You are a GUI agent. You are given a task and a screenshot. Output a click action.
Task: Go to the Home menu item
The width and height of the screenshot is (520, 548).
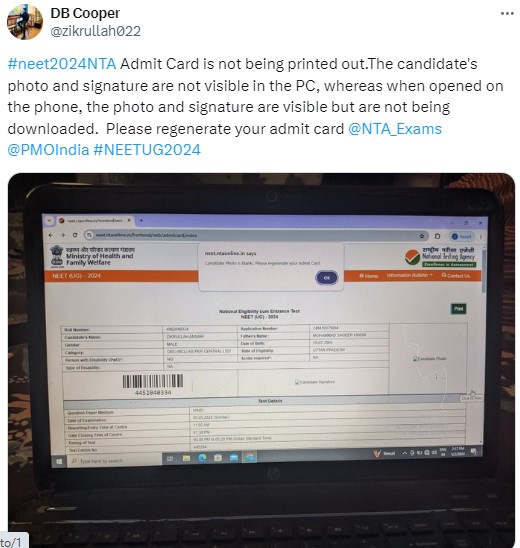[369, 276]
